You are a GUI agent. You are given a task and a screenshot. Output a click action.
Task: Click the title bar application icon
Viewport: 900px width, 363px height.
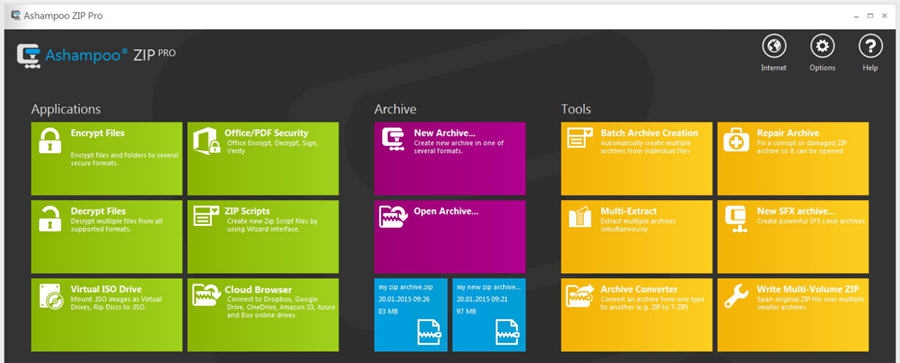point(16,16)
